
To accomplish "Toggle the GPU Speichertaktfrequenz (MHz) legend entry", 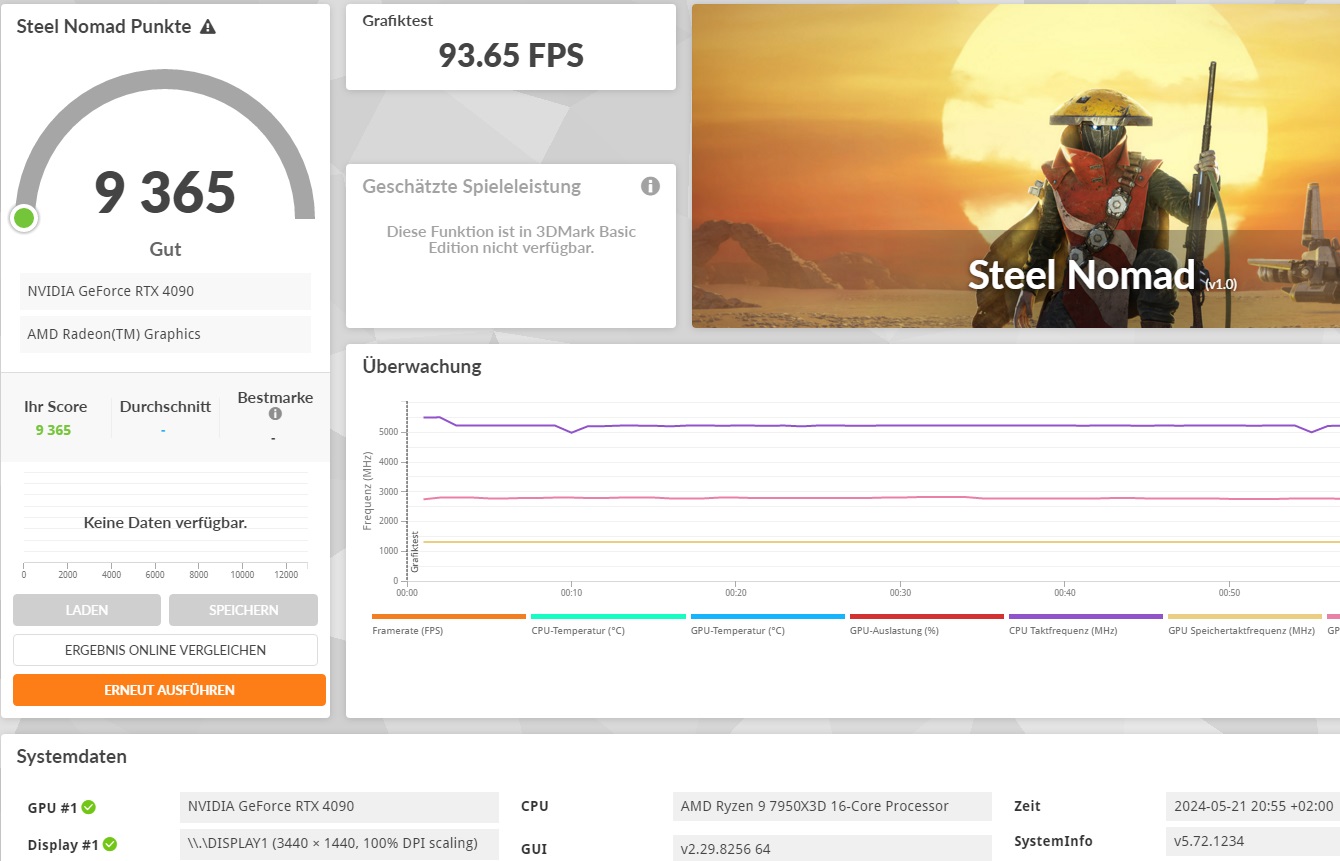I will click(1245, 624).
